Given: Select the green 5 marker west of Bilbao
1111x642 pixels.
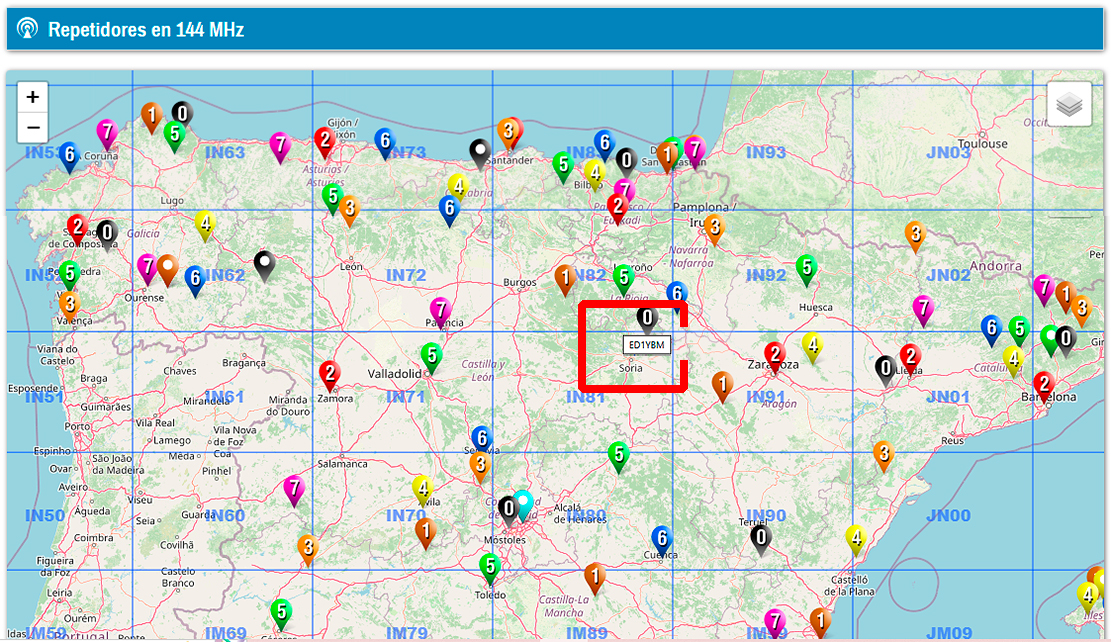Looking at the screenshot, I should [563, 167].
